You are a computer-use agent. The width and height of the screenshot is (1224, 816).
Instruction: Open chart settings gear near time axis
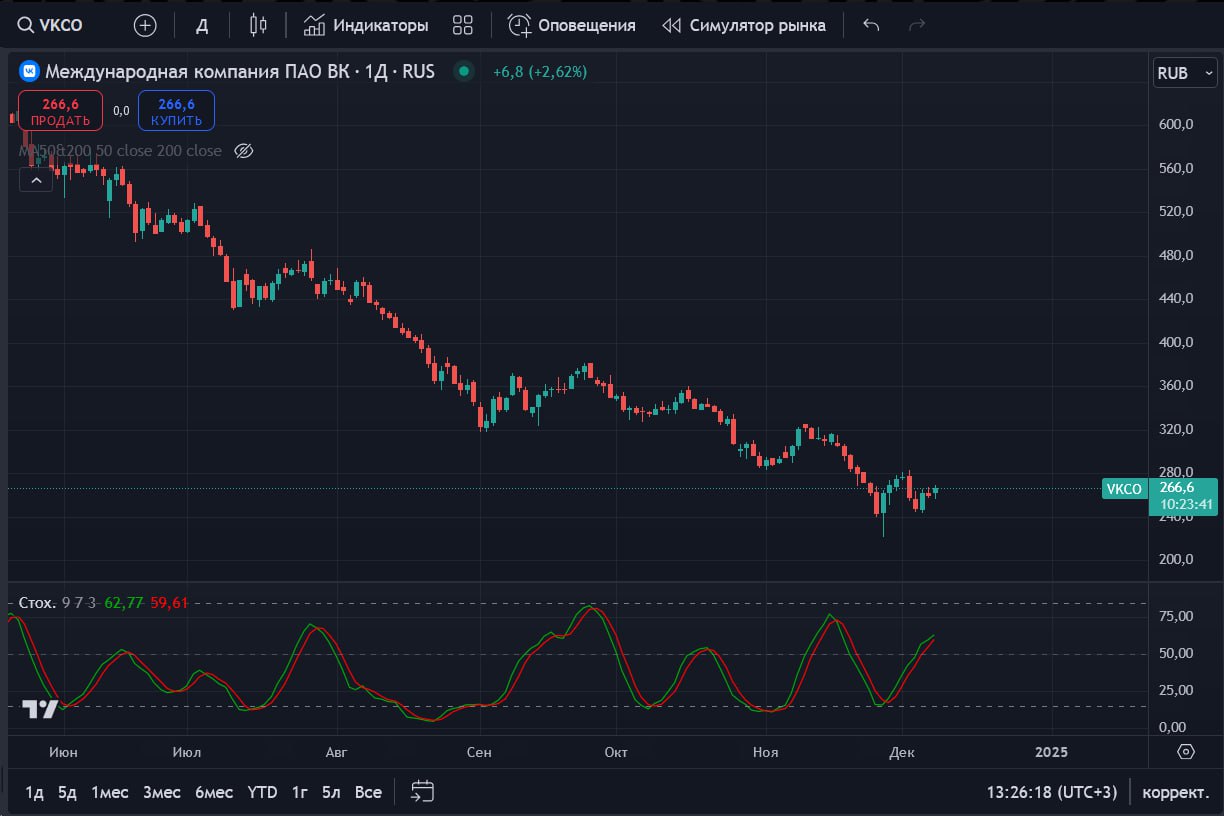1186,752
